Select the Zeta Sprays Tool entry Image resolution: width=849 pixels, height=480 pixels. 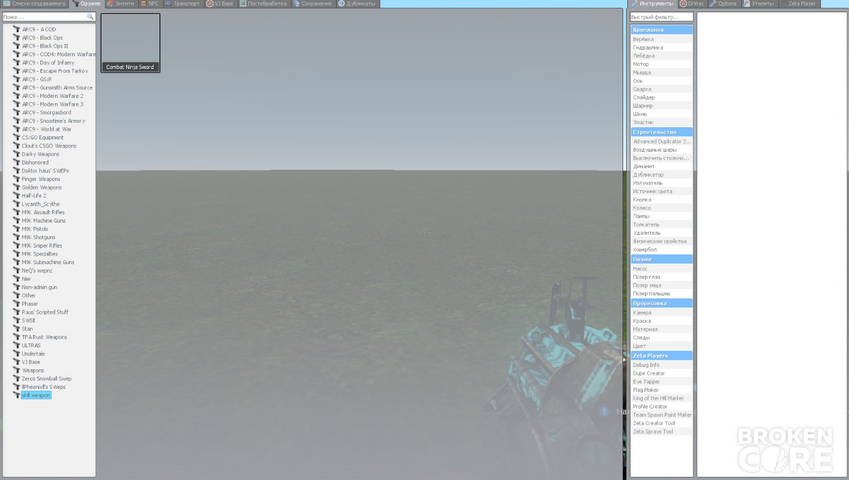click(x=661, y=431)
